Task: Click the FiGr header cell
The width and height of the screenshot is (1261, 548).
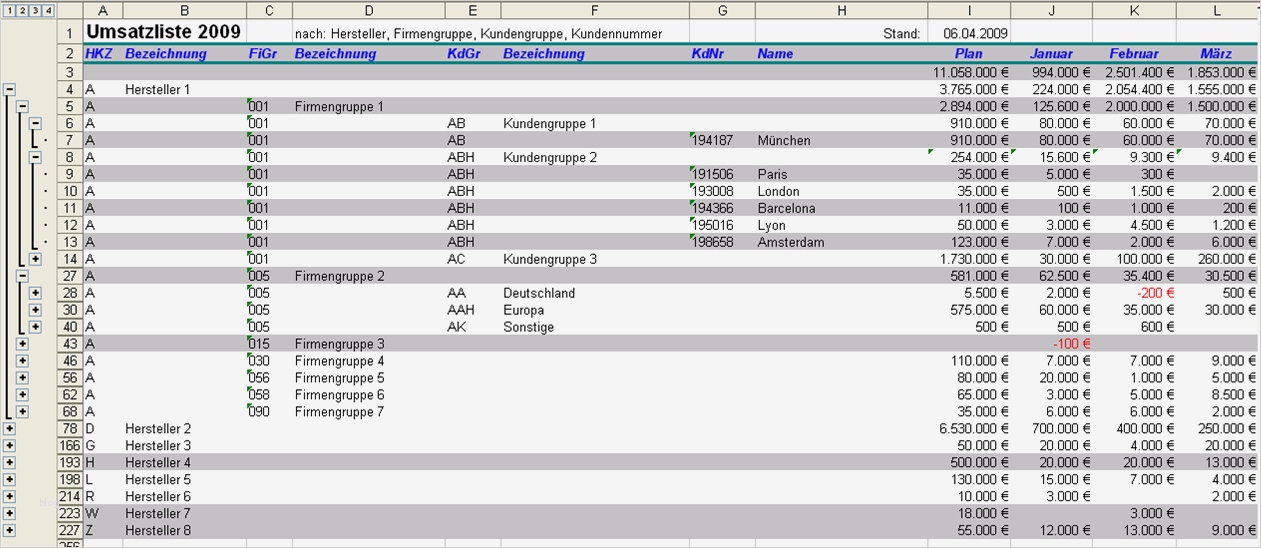Action: click(269, 54)
